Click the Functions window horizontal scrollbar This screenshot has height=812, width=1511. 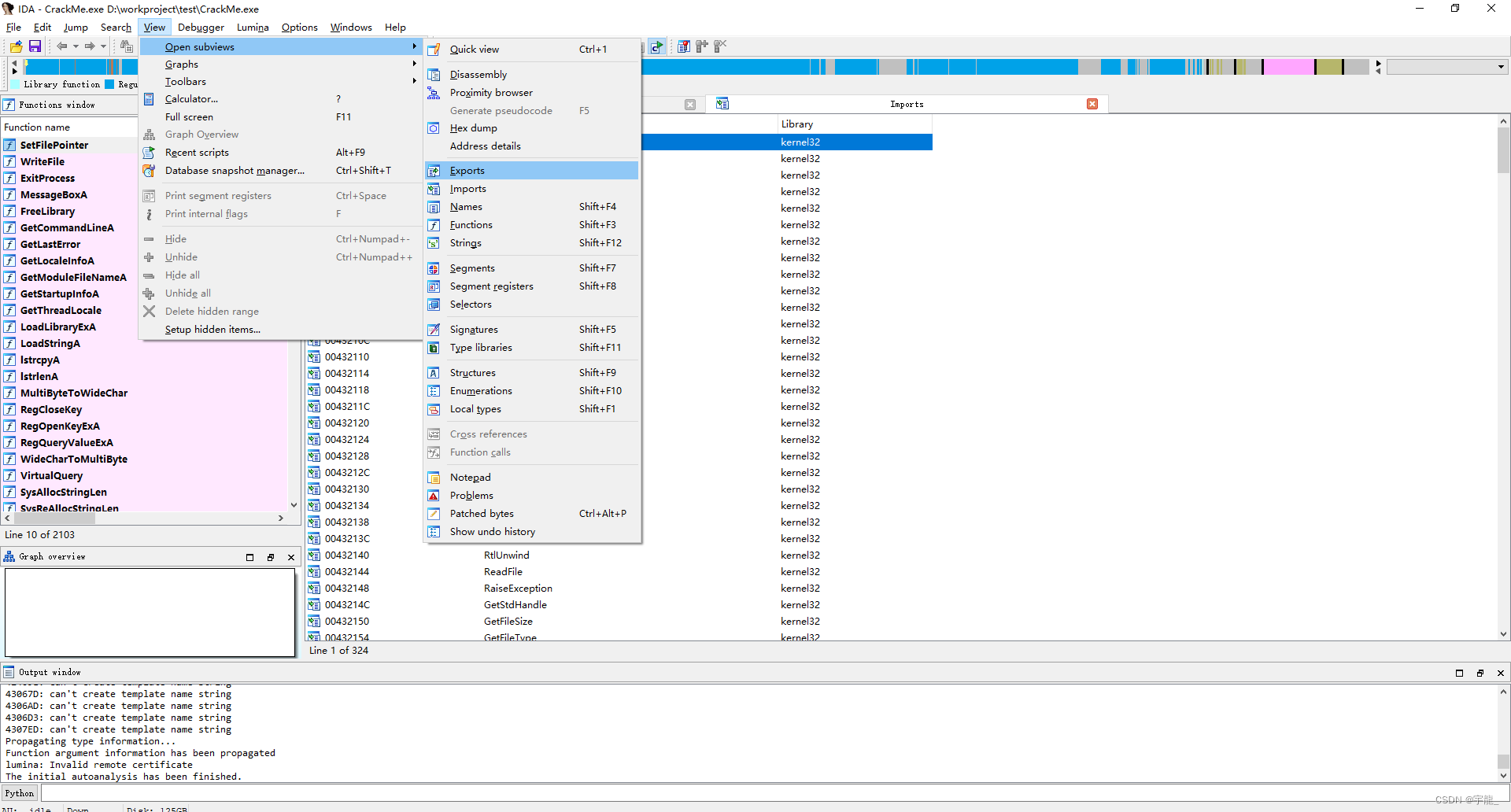(x=144, y=519)
